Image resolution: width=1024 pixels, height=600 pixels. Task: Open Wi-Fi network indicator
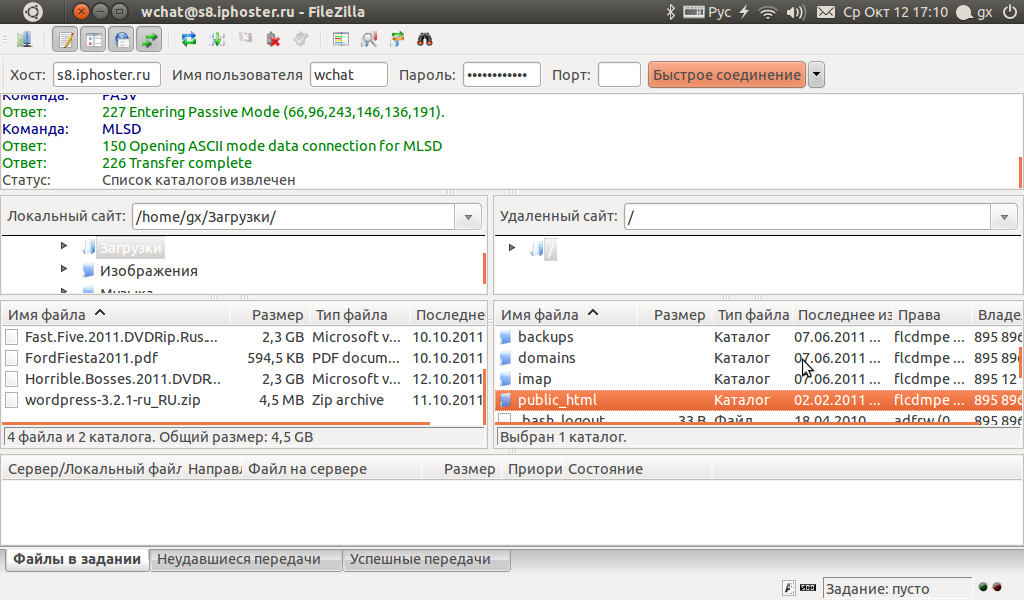(x=768, y=12)
